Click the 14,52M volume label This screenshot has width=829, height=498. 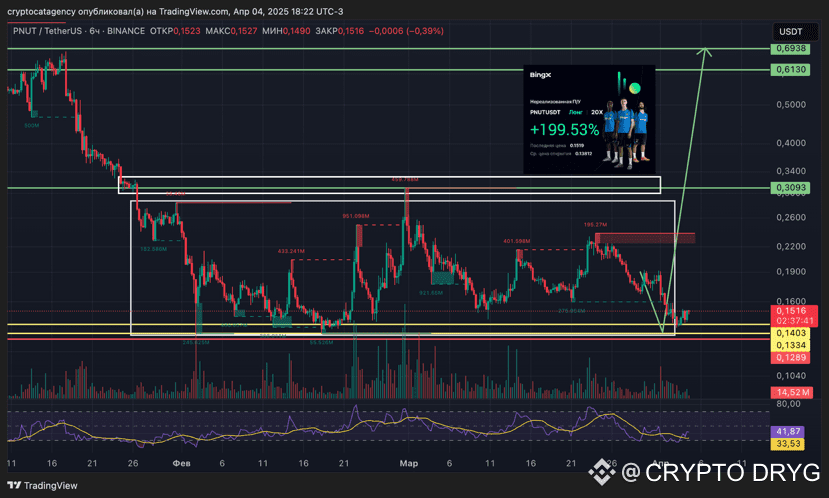792,392
